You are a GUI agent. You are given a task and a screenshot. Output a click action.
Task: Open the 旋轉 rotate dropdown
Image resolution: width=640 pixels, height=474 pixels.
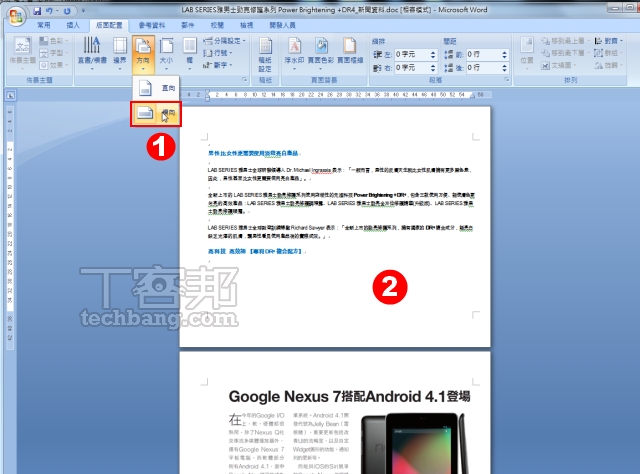coord(609,65)
